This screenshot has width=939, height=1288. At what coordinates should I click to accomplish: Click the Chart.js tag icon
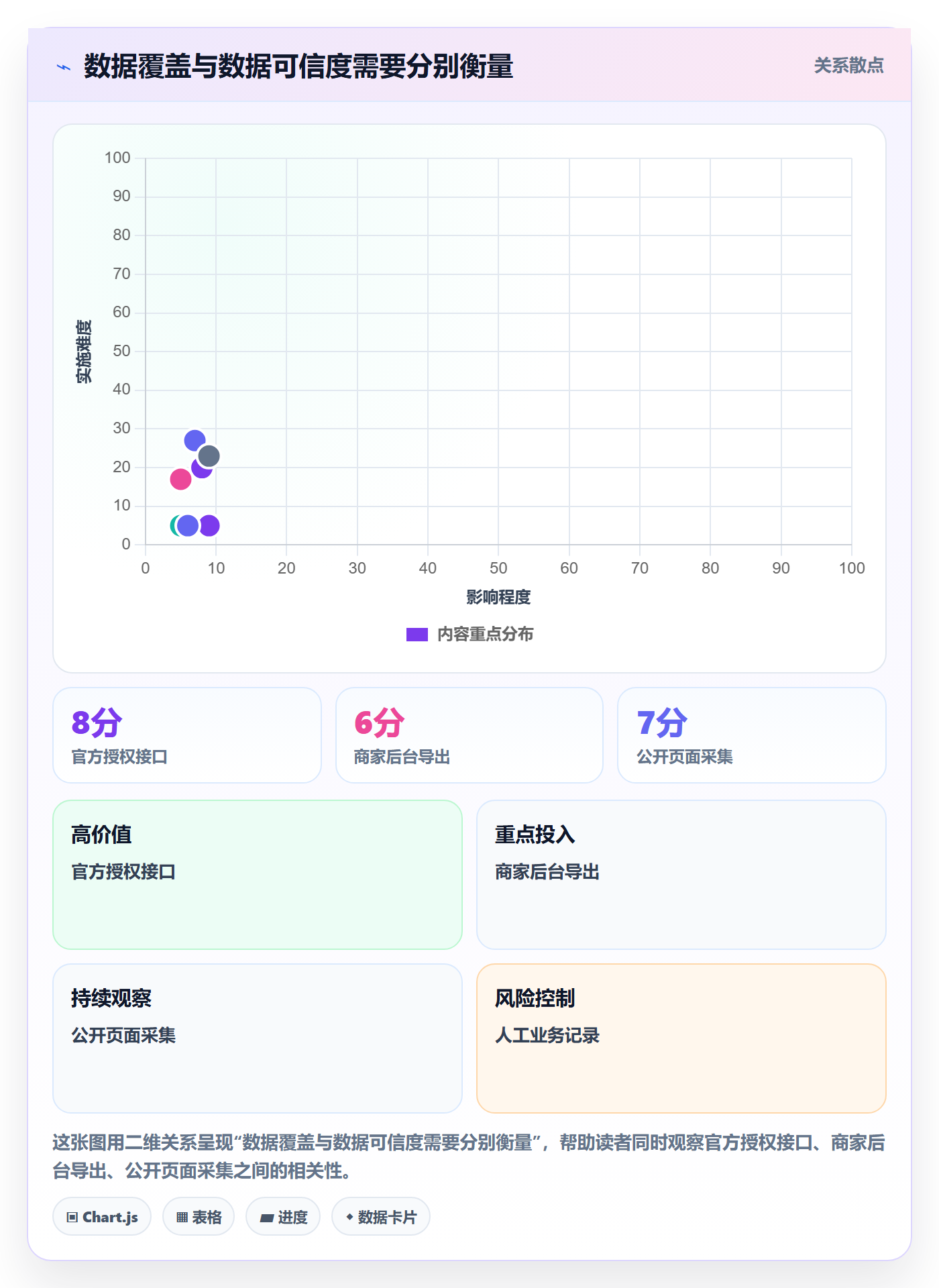tap(72, 1217)
